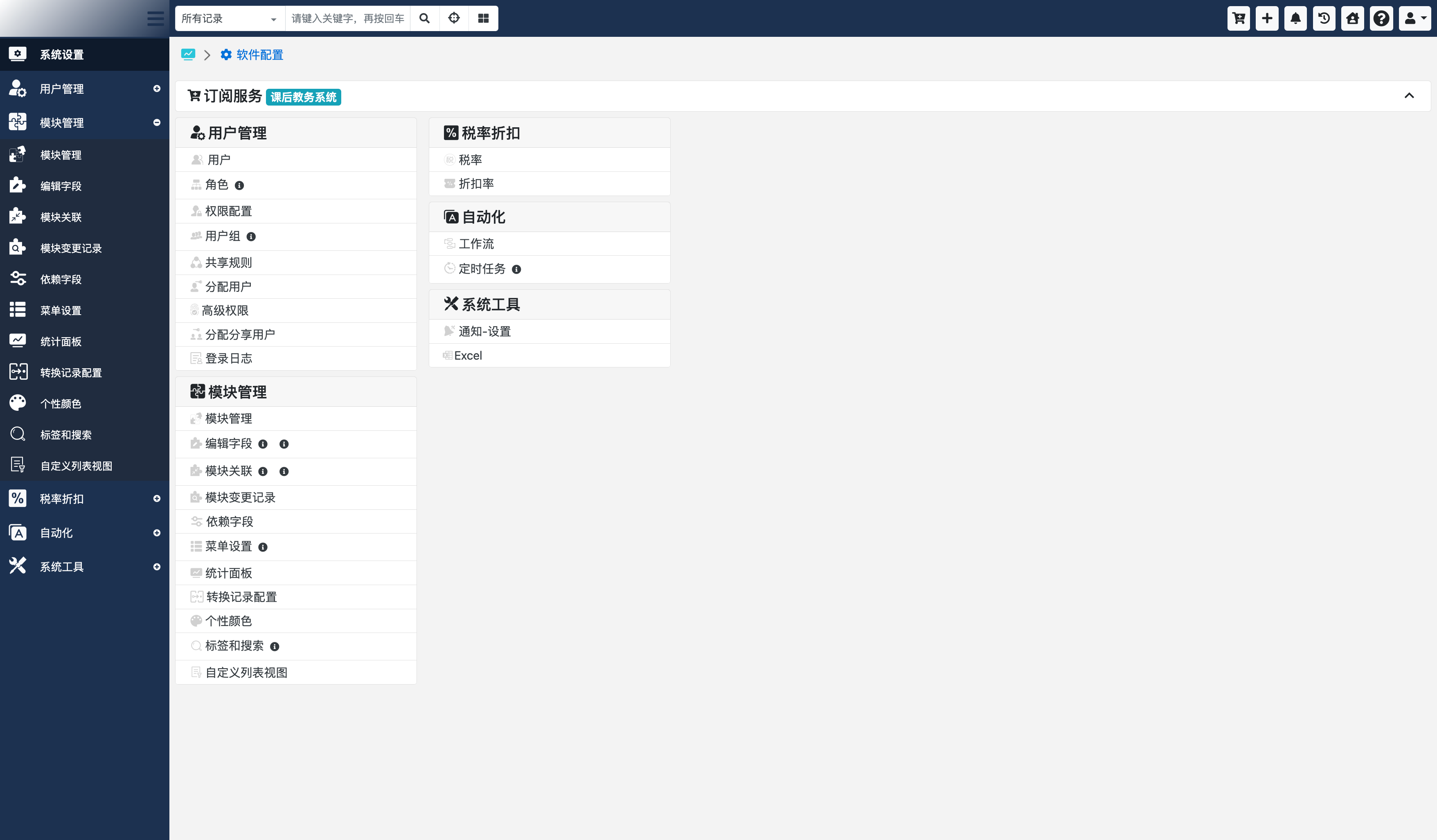Click the info icon next to 标签和搜索
The width and height of the screenshot is (1437, 840).
pos(274,646)
